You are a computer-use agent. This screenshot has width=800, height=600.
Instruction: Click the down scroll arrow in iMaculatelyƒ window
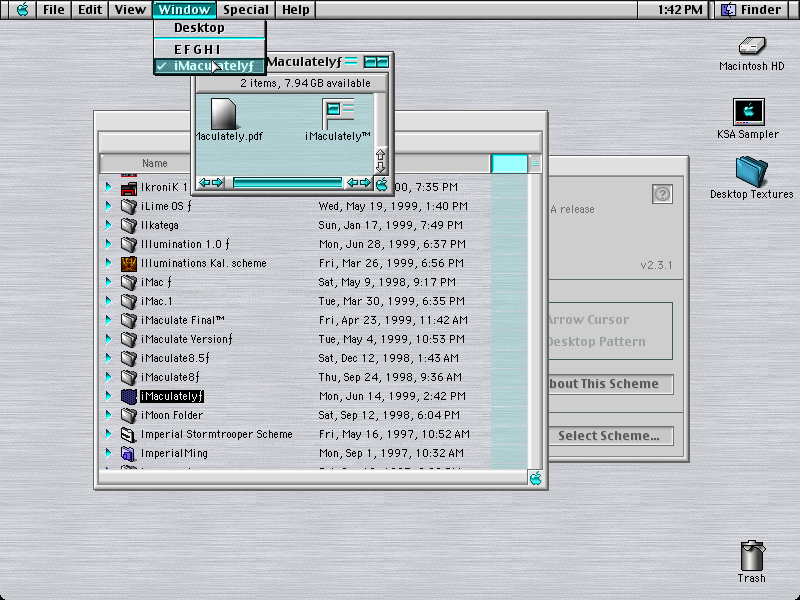click(381, 167)
